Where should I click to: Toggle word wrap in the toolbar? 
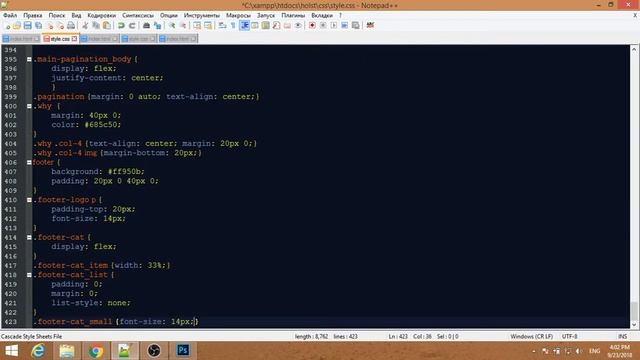pos(222,25)
